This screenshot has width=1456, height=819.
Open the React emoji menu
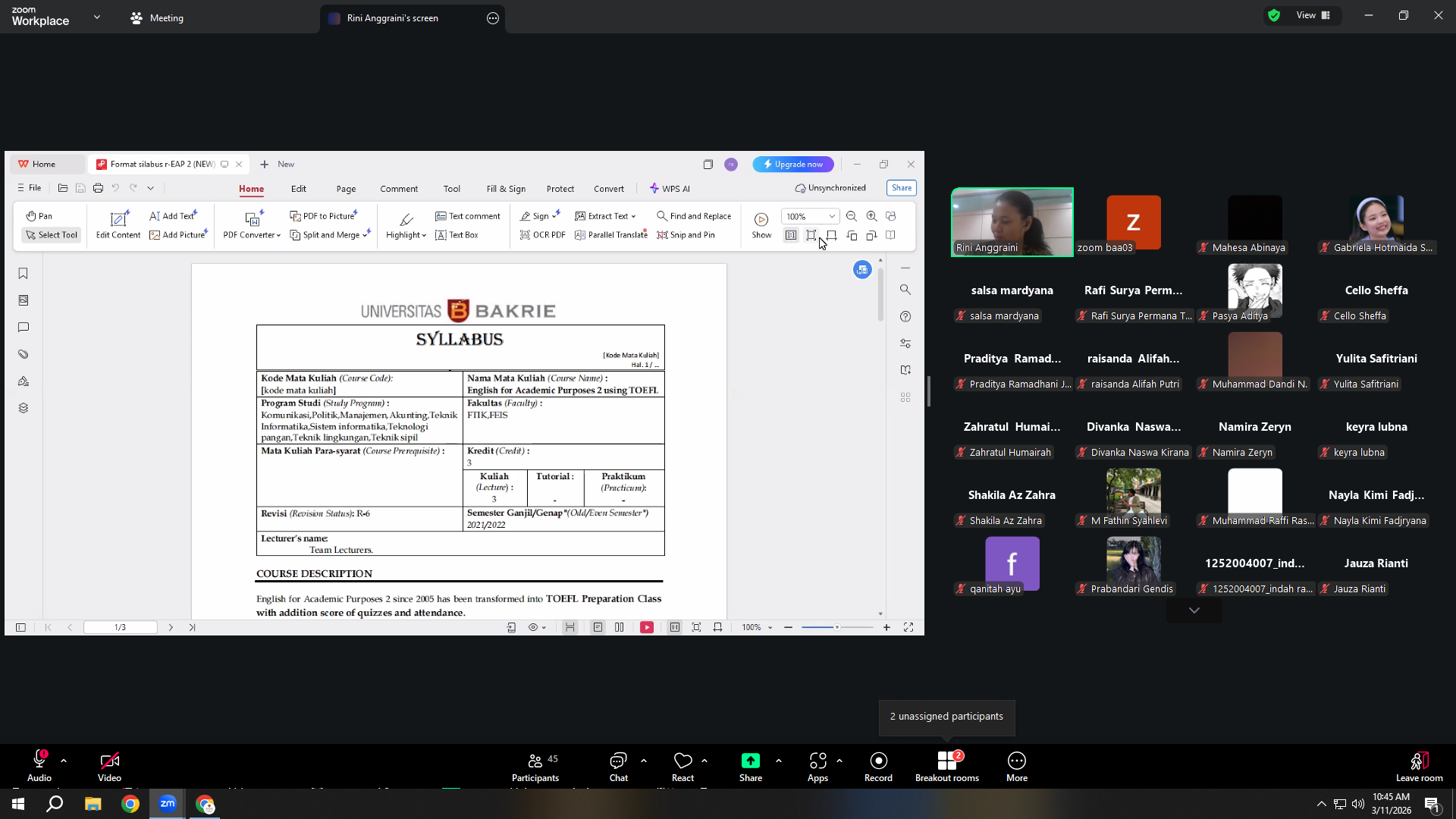click(x=682, y=767)
